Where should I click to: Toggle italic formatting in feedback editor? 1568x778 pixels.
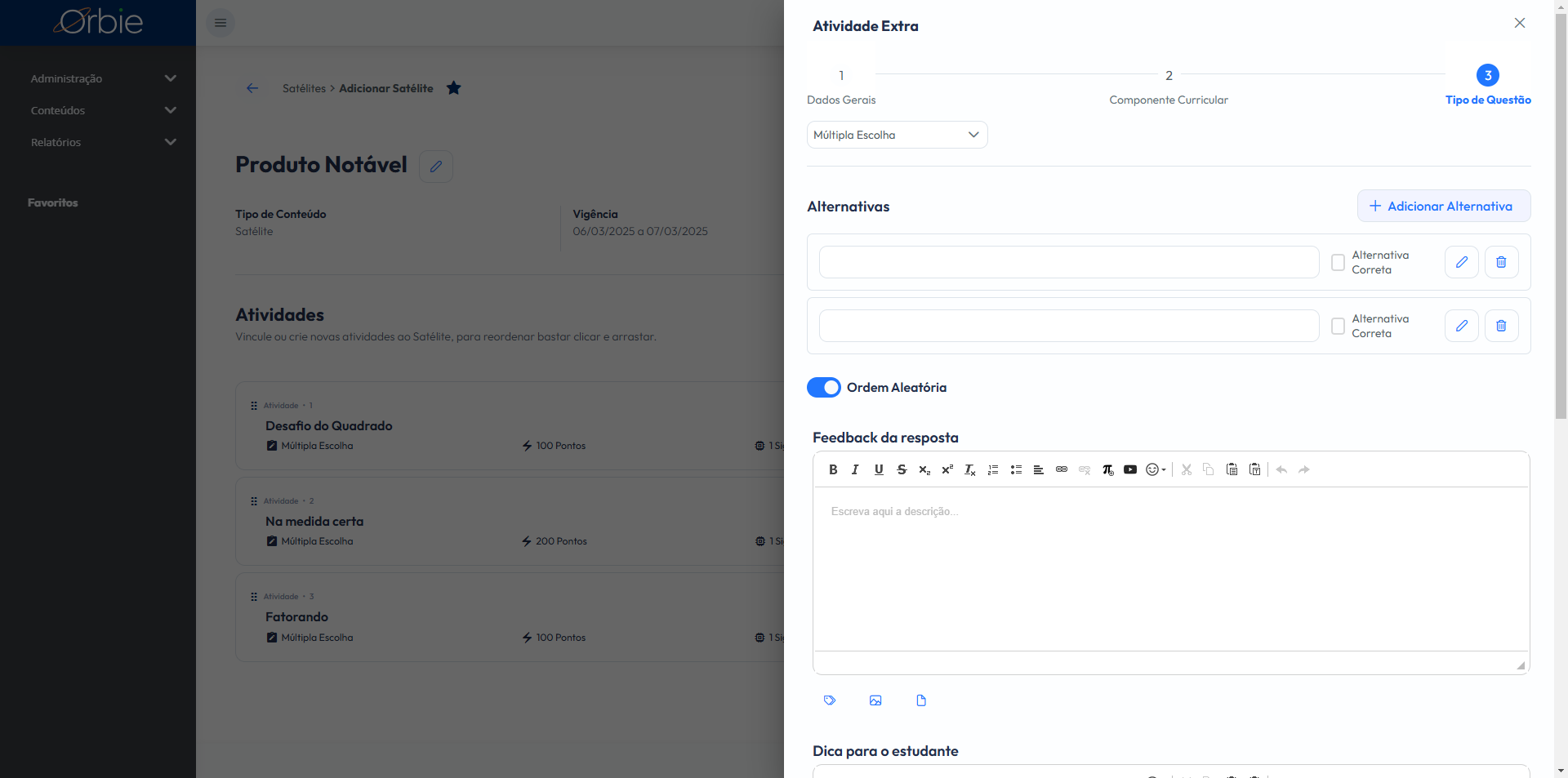(855, 469)
